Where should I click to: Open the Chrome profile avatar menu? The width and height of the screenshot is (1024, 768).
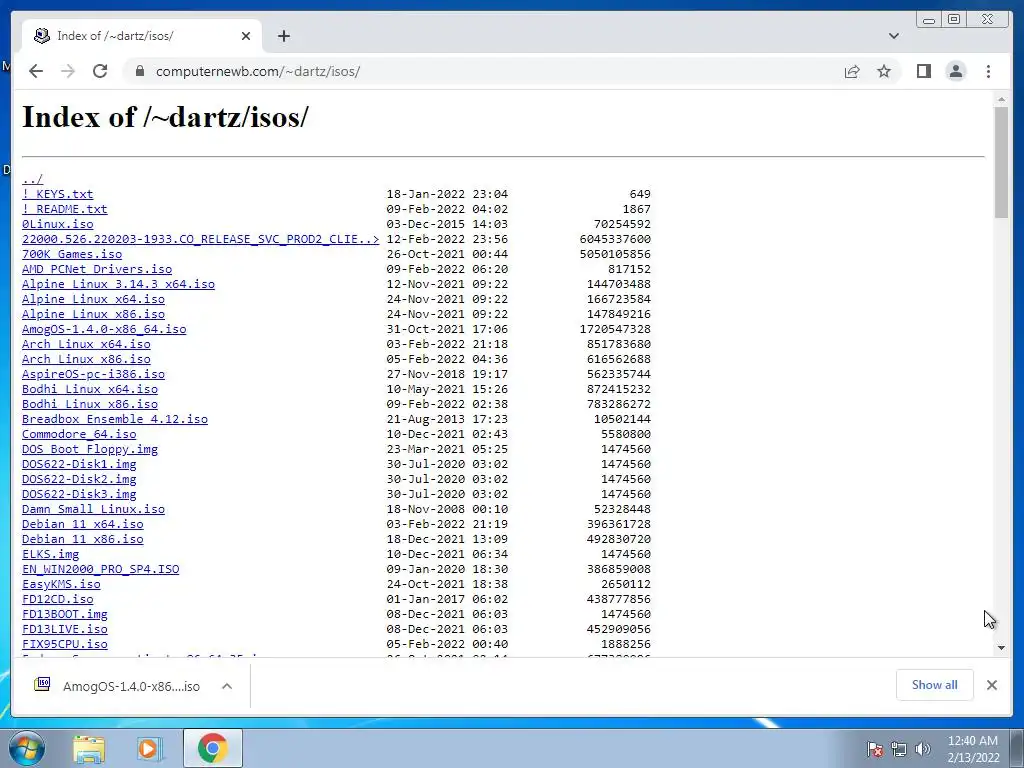click(x=955, y=71)
